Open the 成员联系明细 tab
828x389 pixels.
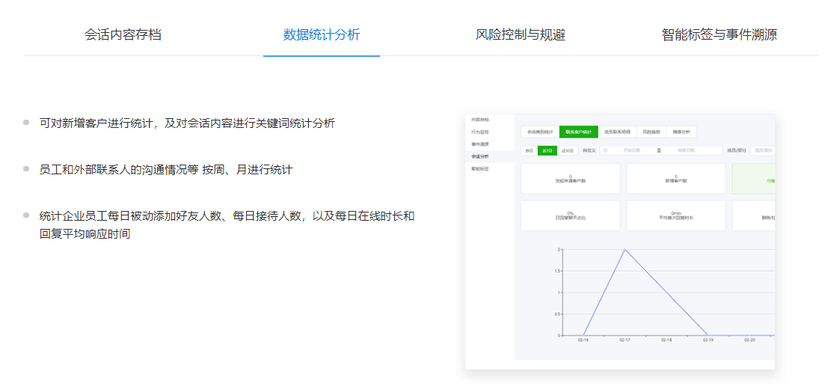617,132
